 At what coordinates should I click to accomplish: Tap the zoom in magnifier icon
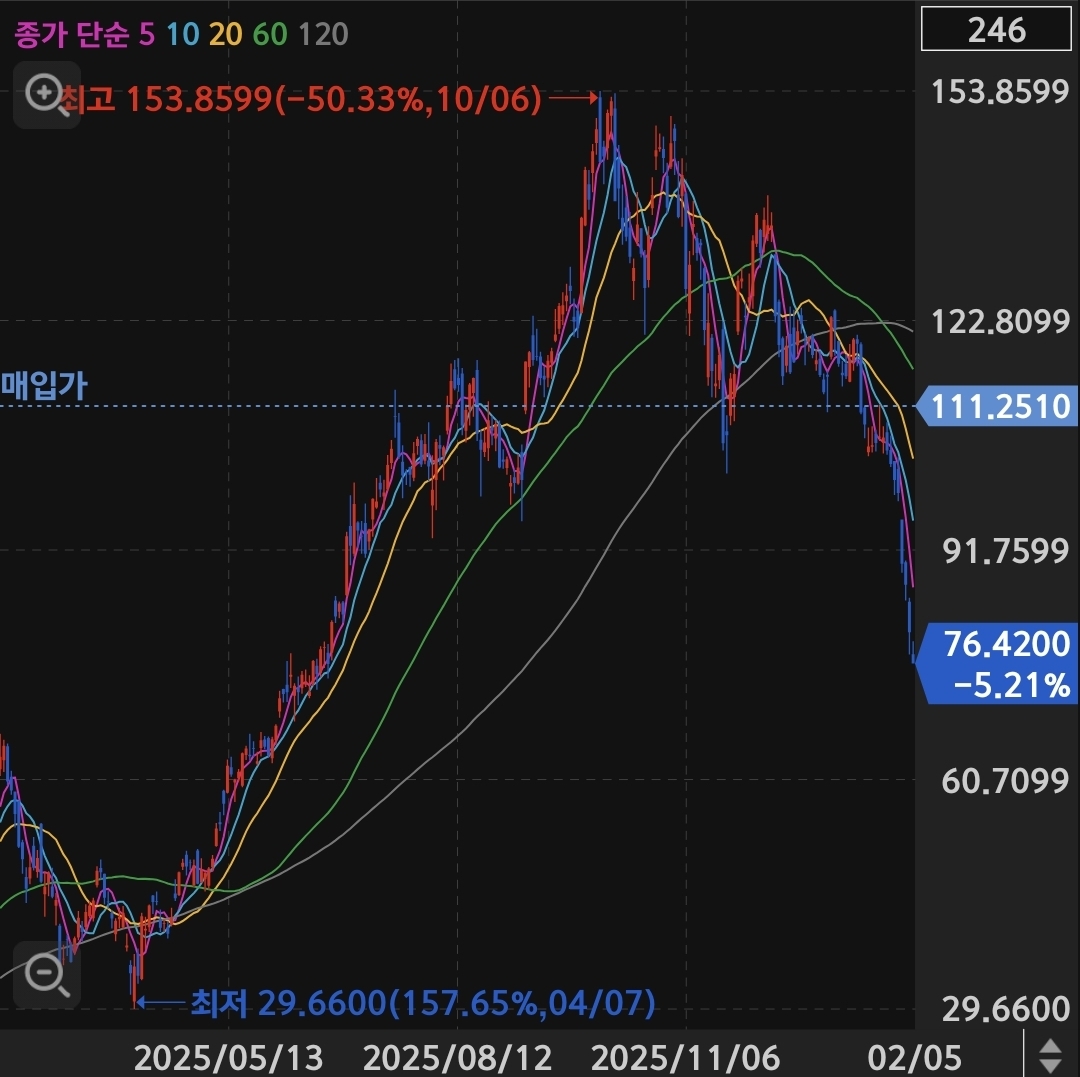pyautogui.click(x=46, y=95)
